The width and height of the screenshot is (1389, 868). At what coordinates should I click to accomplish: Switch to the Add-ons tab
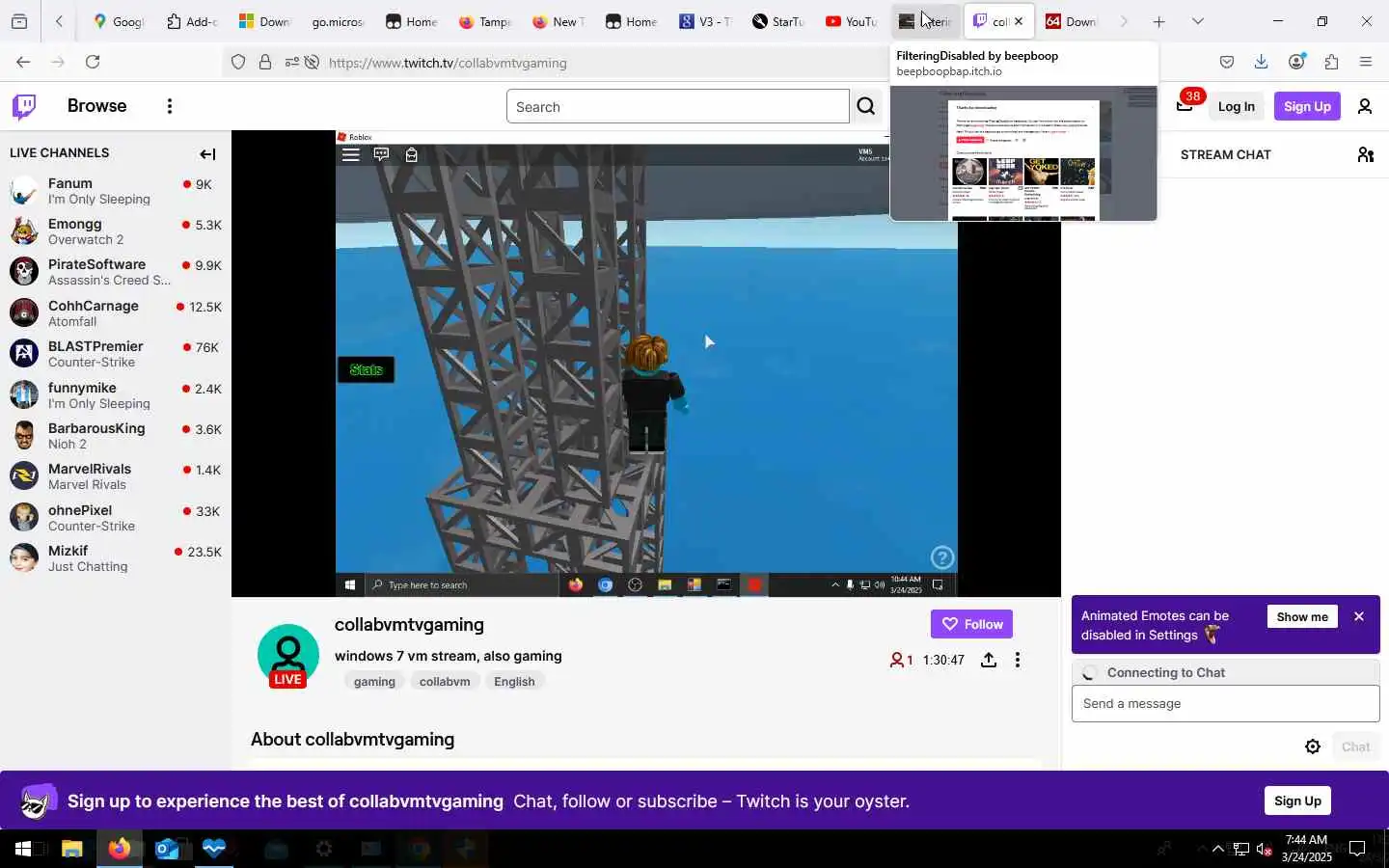[192, 21]
